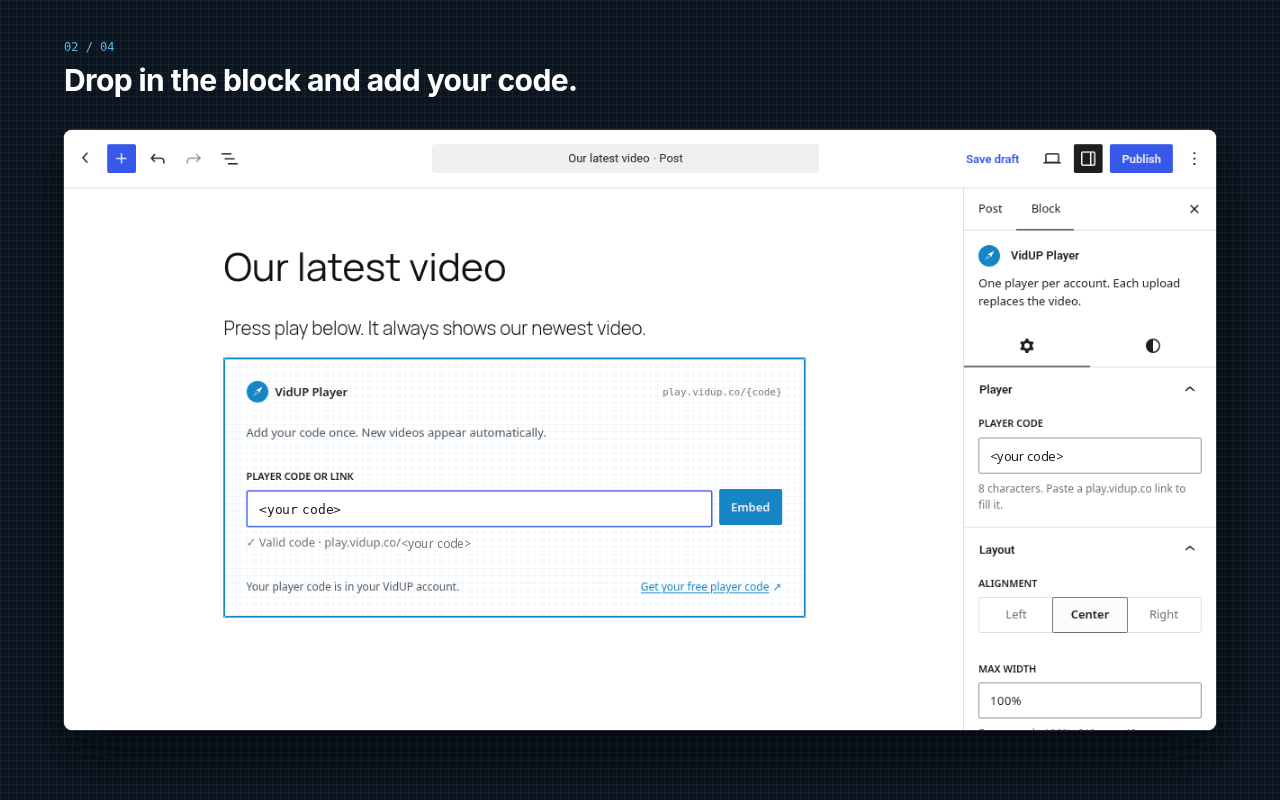Click the Max Width input field

1090,700
